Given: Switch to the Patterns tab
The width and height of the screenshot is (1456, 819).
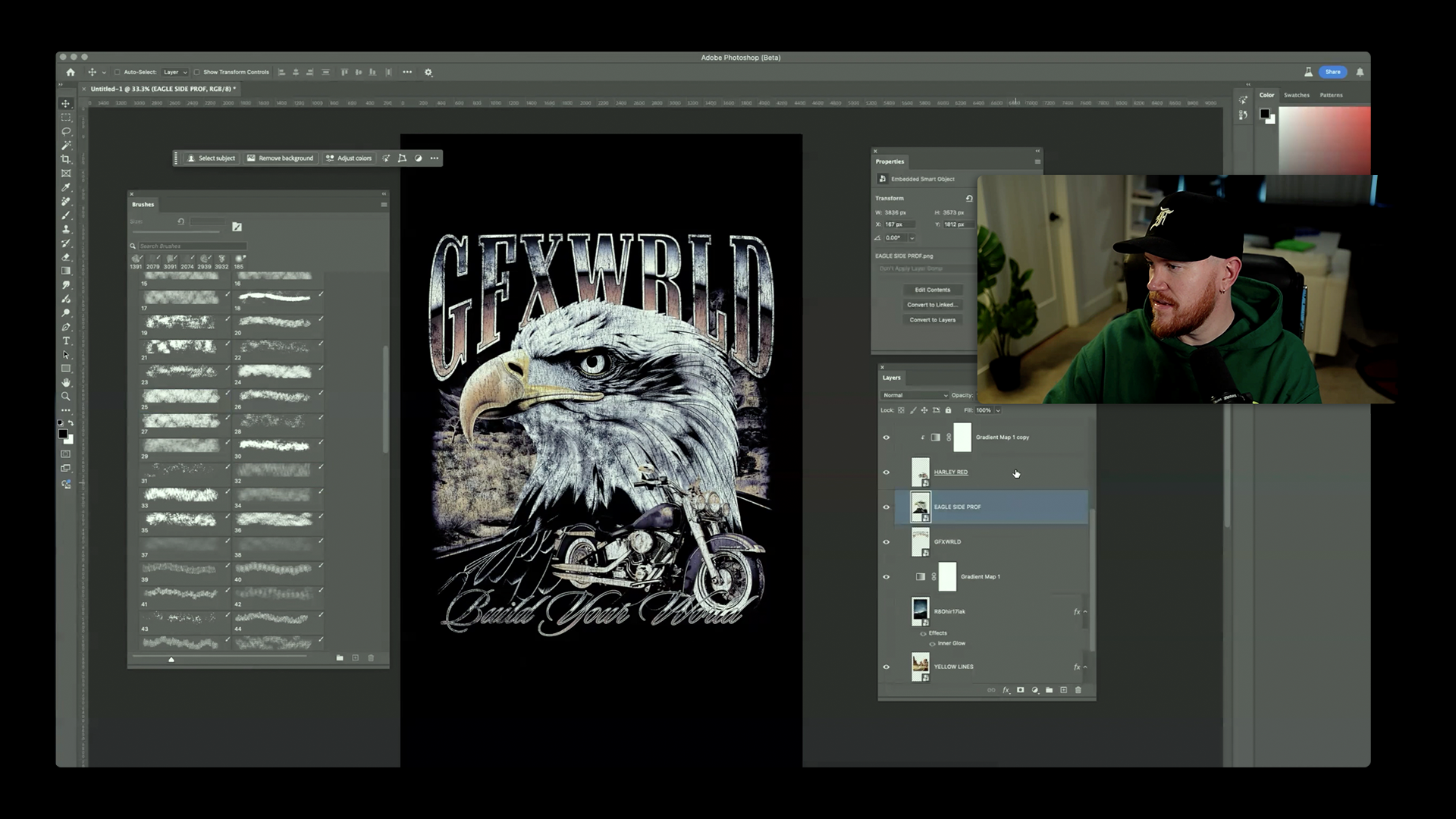Looking at the screenshot, I should click(x=1331, y=95).
